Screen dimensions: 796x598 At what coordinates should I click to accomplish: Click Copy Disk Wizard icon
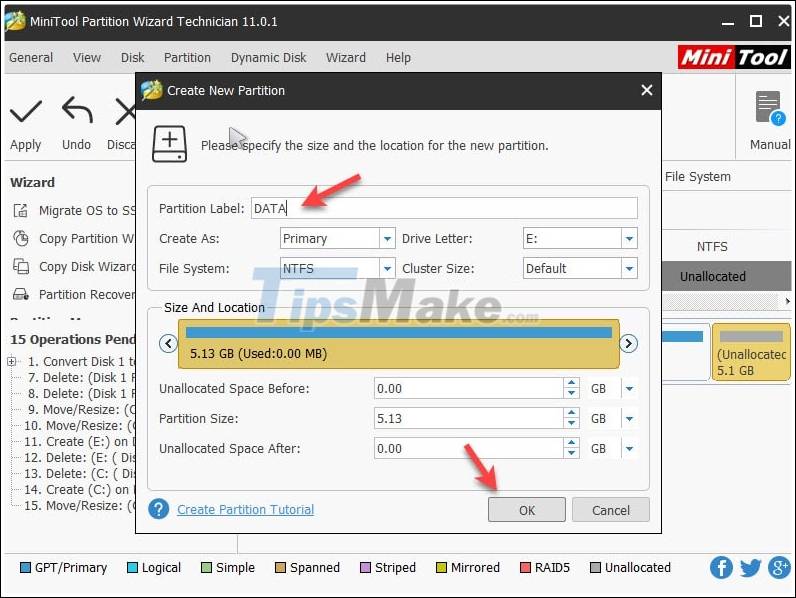pos(21,266)
